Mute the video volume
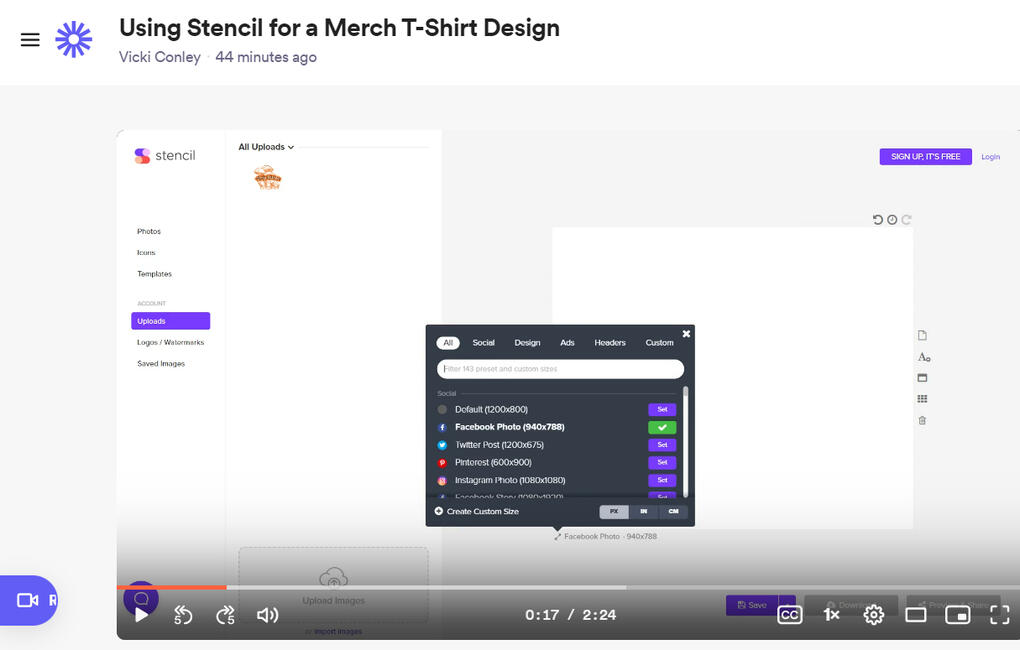This screenshot has width=1020, height=650. (267, 615)
